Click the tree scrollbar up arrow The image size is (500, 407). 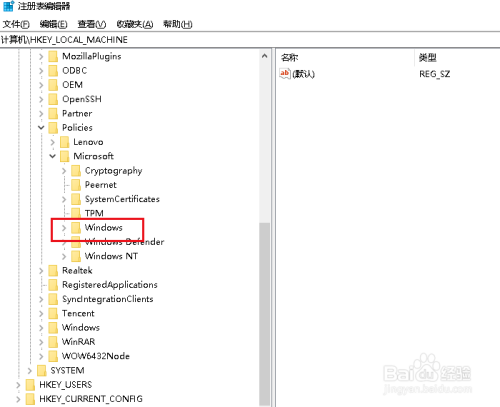click(x=265, y=56)
